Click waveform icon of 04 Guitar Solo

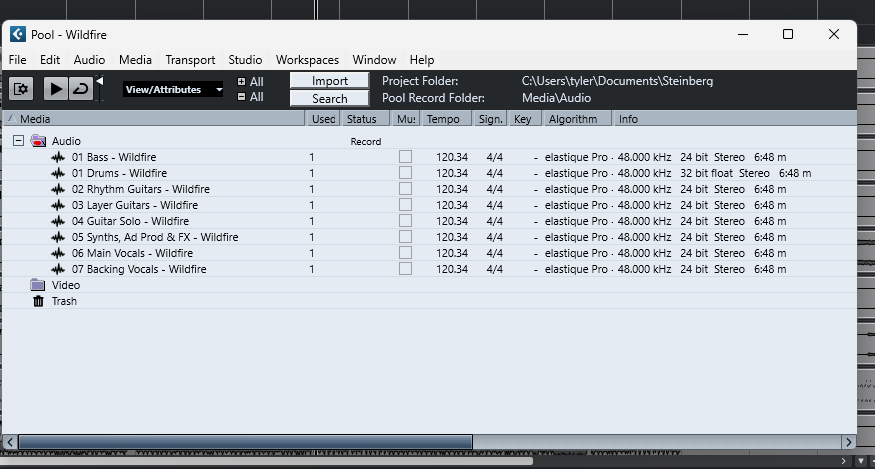pos(58,221)
